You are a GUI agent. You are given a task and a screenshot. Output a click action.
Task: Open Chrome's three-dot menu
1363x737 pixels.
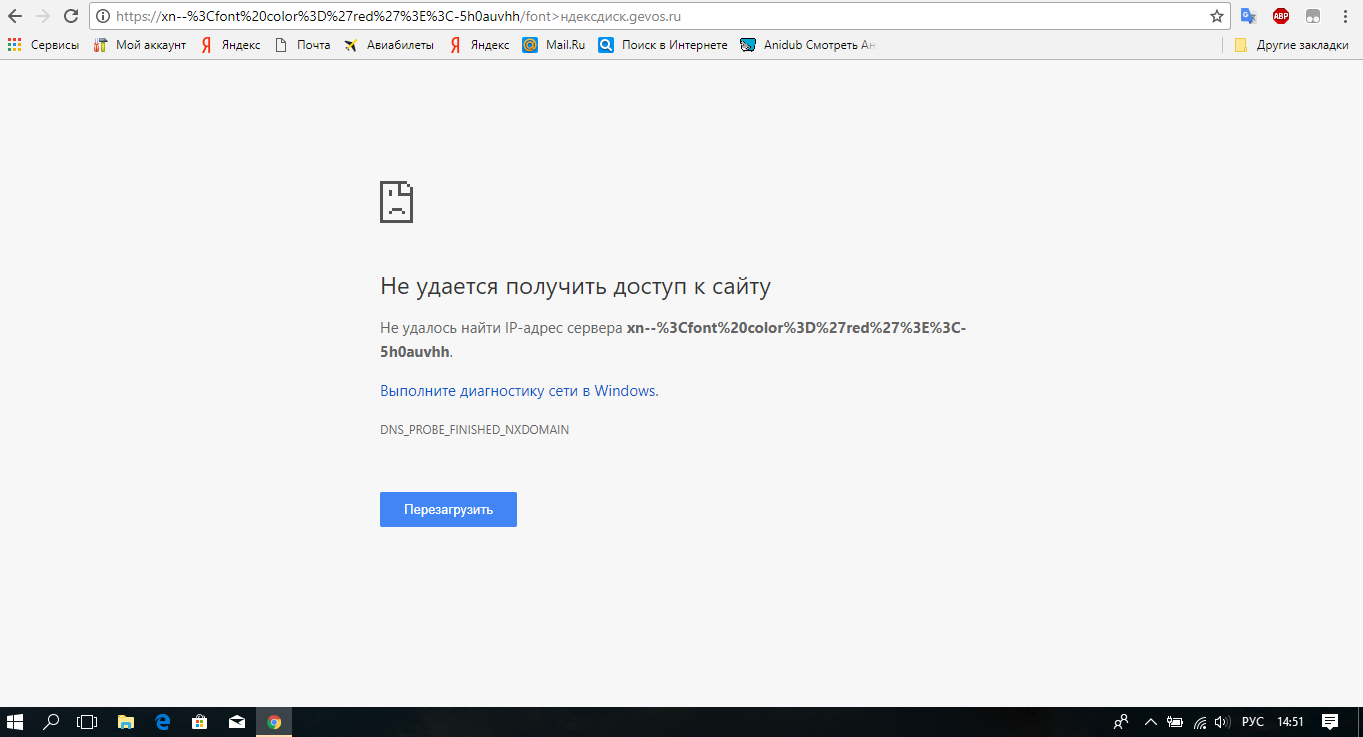tap(1345, 16)
